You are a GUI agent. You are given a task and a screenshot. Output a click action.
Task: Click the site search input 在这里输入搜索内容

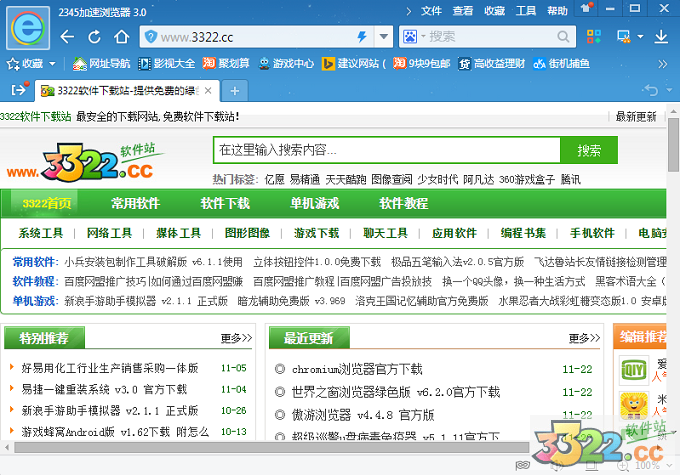[x=387, y=150]
